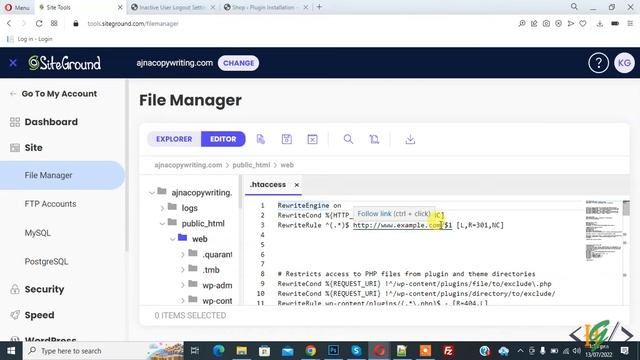Open PostgreSQL in sidebar
The height and width of the screenshot is (360, 640).
46,262
